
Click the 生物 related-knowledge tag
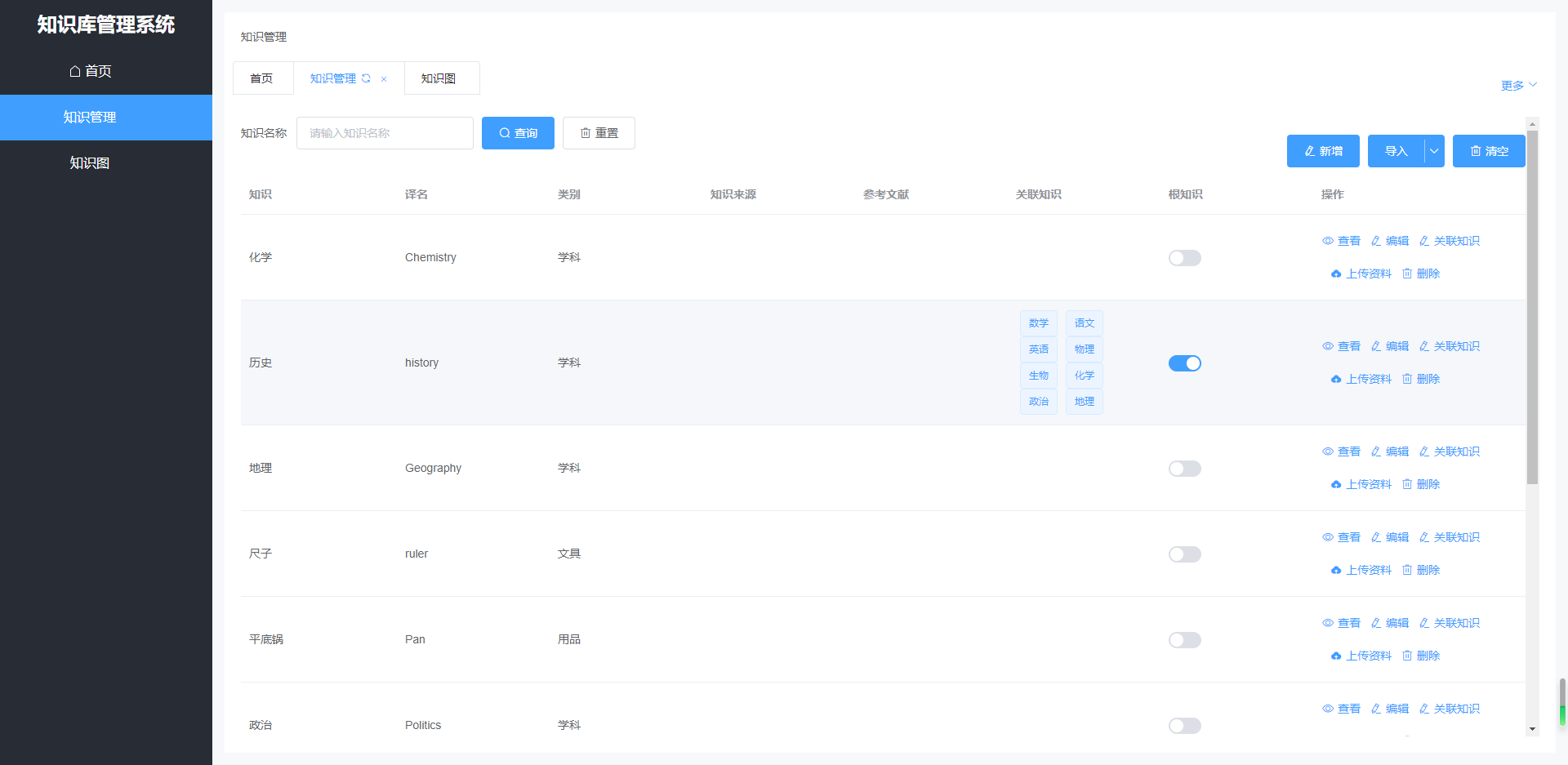point(1039,376)
